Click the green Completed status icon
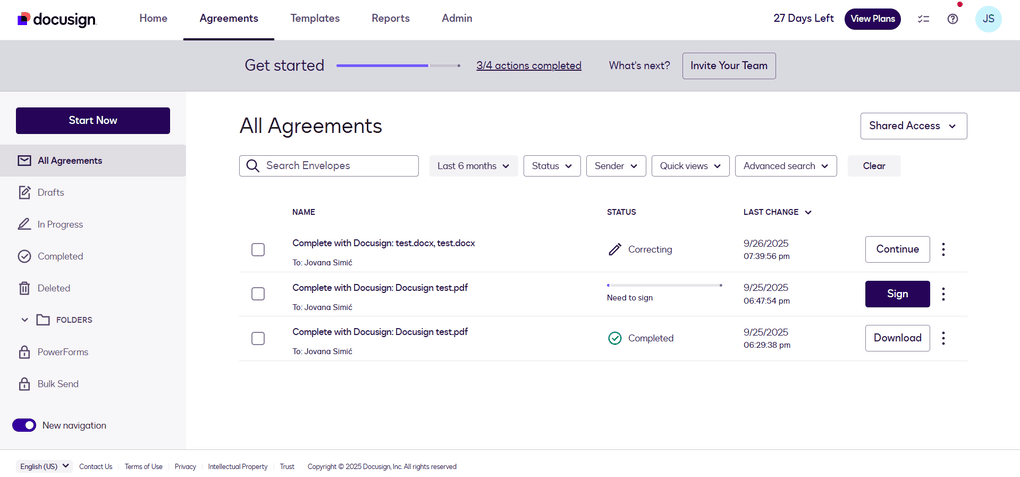The width and height of the screenshot is (1020, 477). click(615, 338)
